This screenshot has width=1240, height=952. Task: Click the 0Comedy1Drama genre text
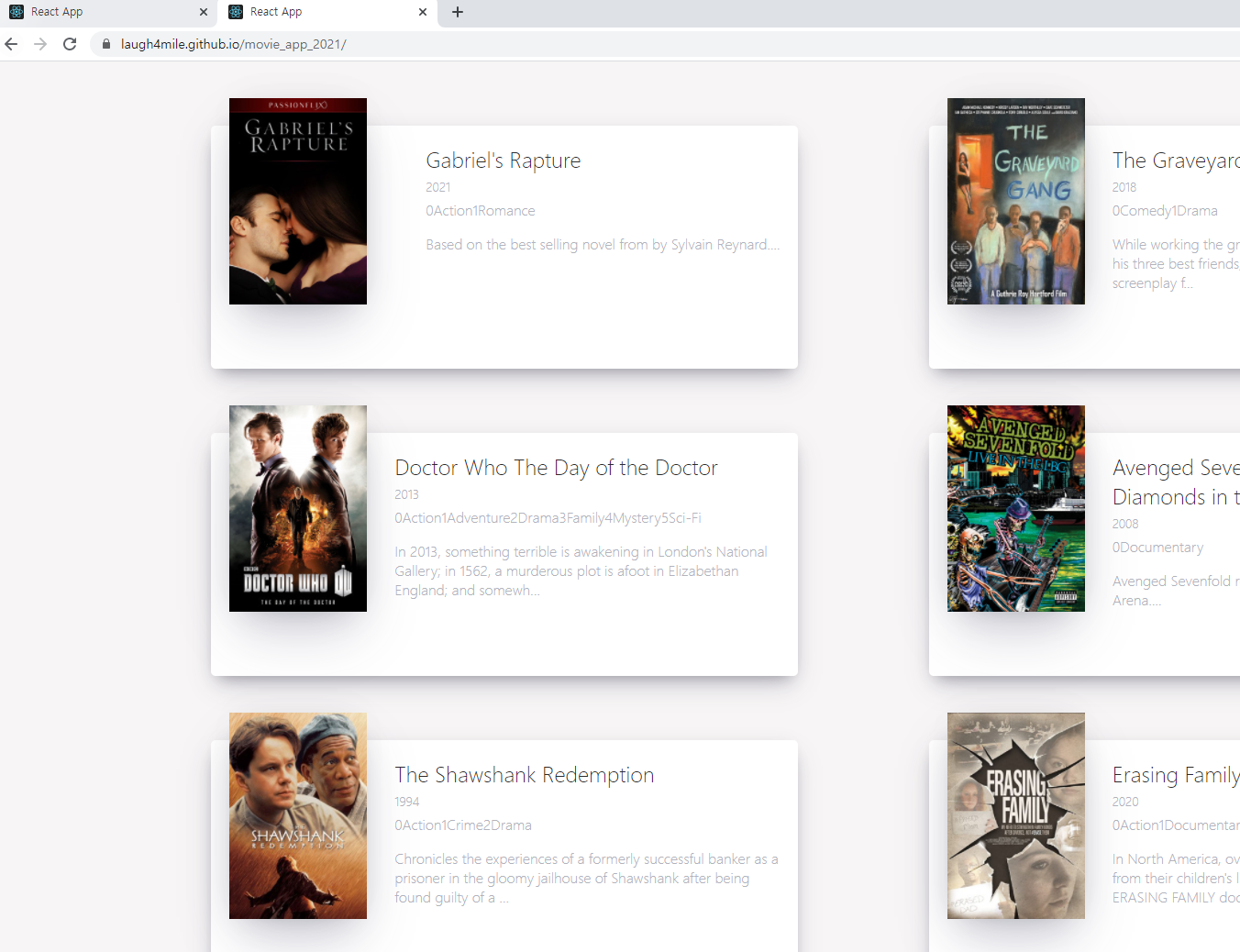click(x=1165, y=211)
